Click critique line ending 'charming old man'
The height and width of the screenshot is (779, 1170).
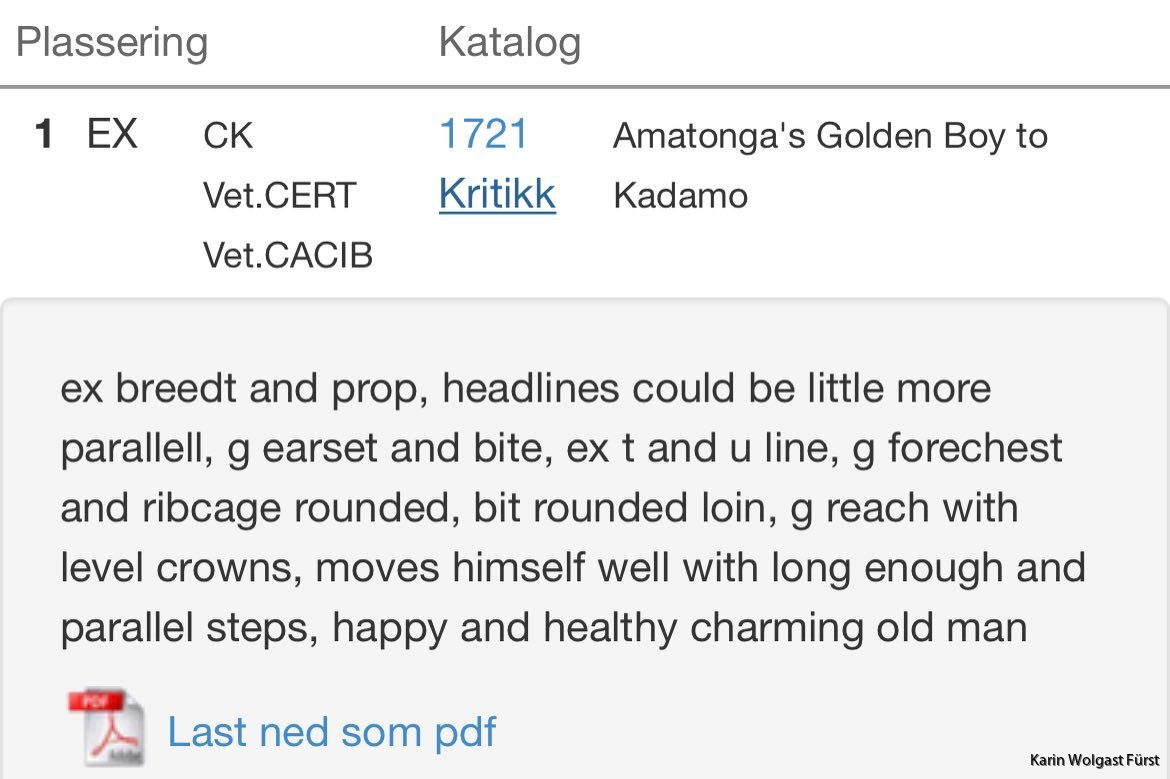coord(543,628)
